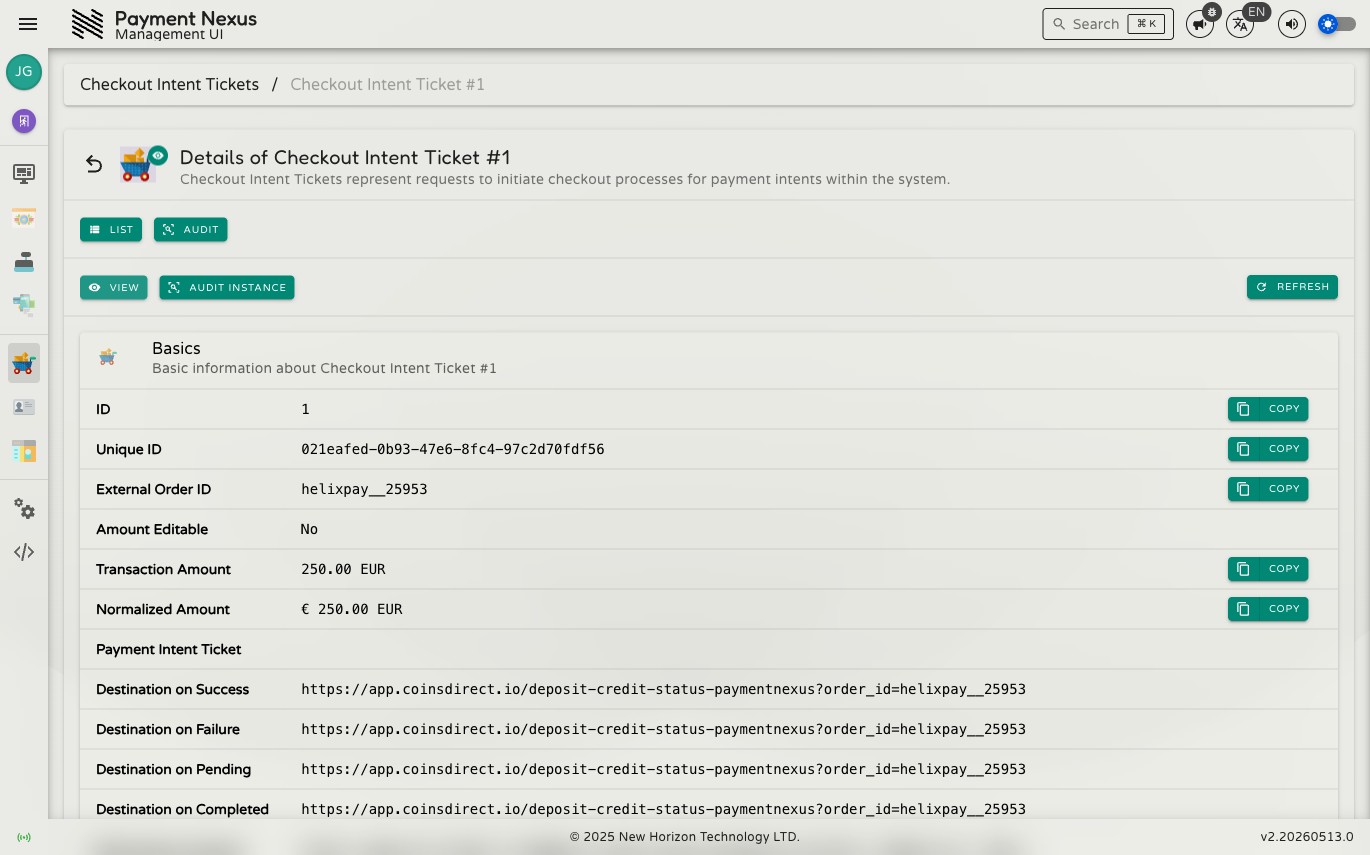Copy the Unique ID value
The height and width of the screenshot is (855, 1370).
[1268, 448]
